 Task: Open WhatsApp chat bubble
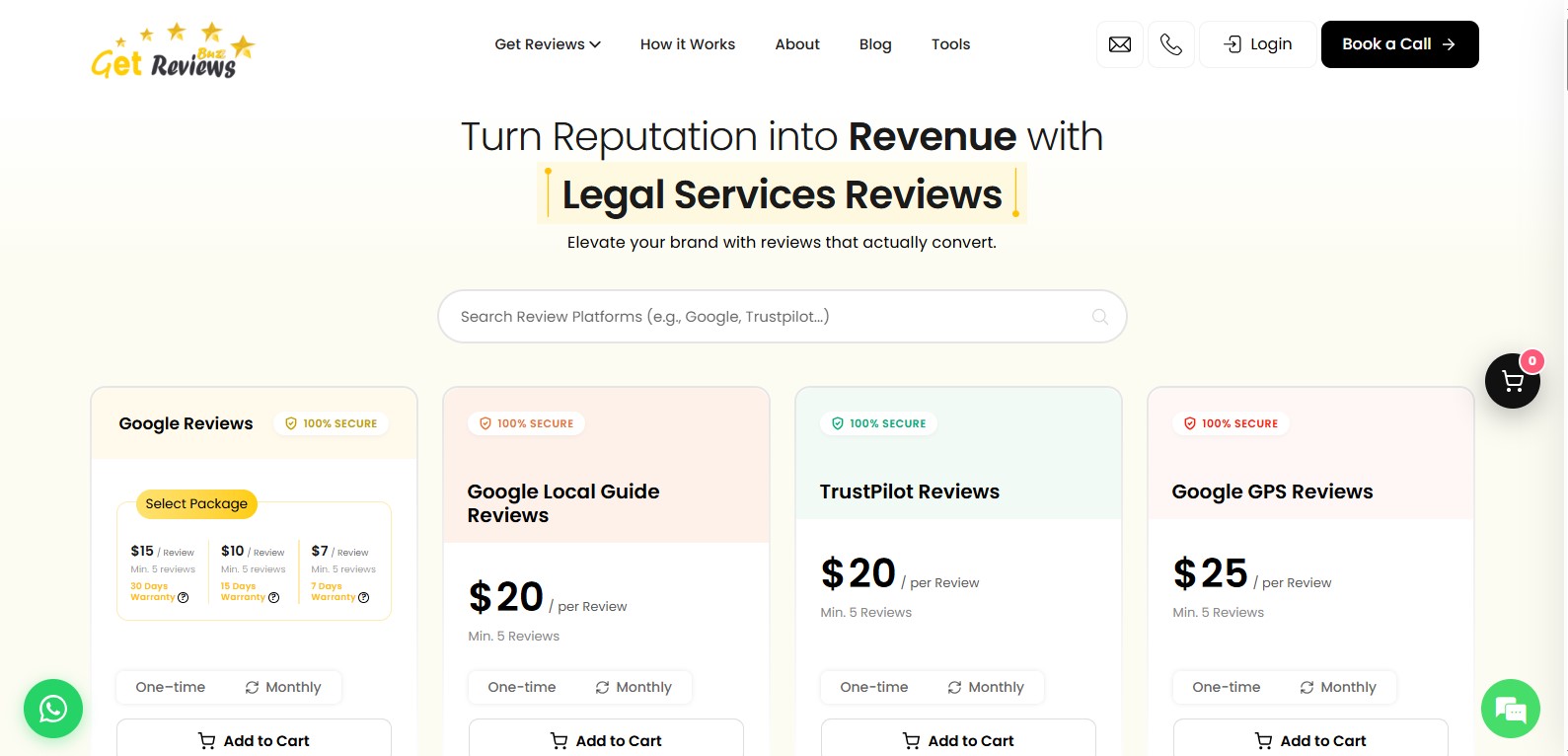[53, 709]
